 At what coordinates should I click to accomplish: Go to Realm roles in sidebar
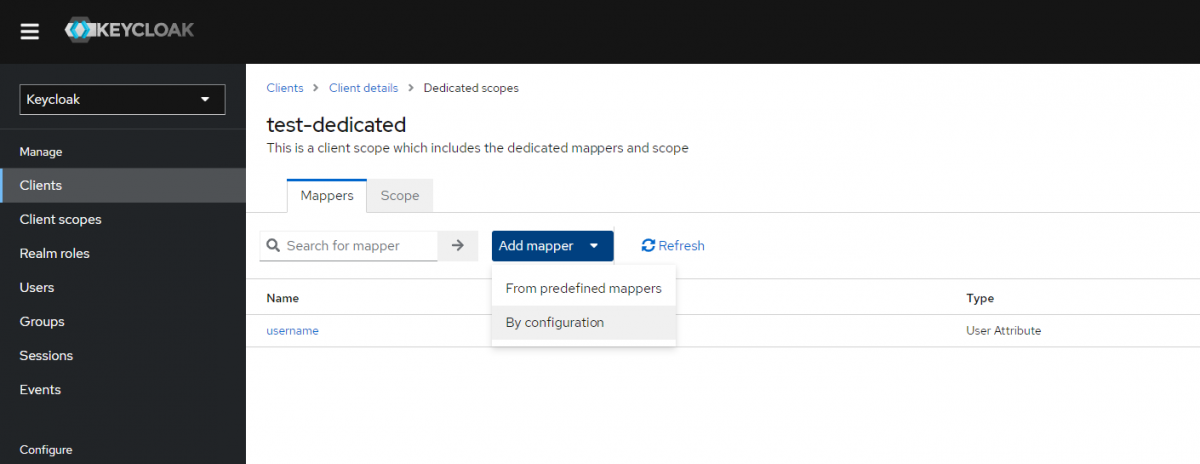(x=54, y=254)
